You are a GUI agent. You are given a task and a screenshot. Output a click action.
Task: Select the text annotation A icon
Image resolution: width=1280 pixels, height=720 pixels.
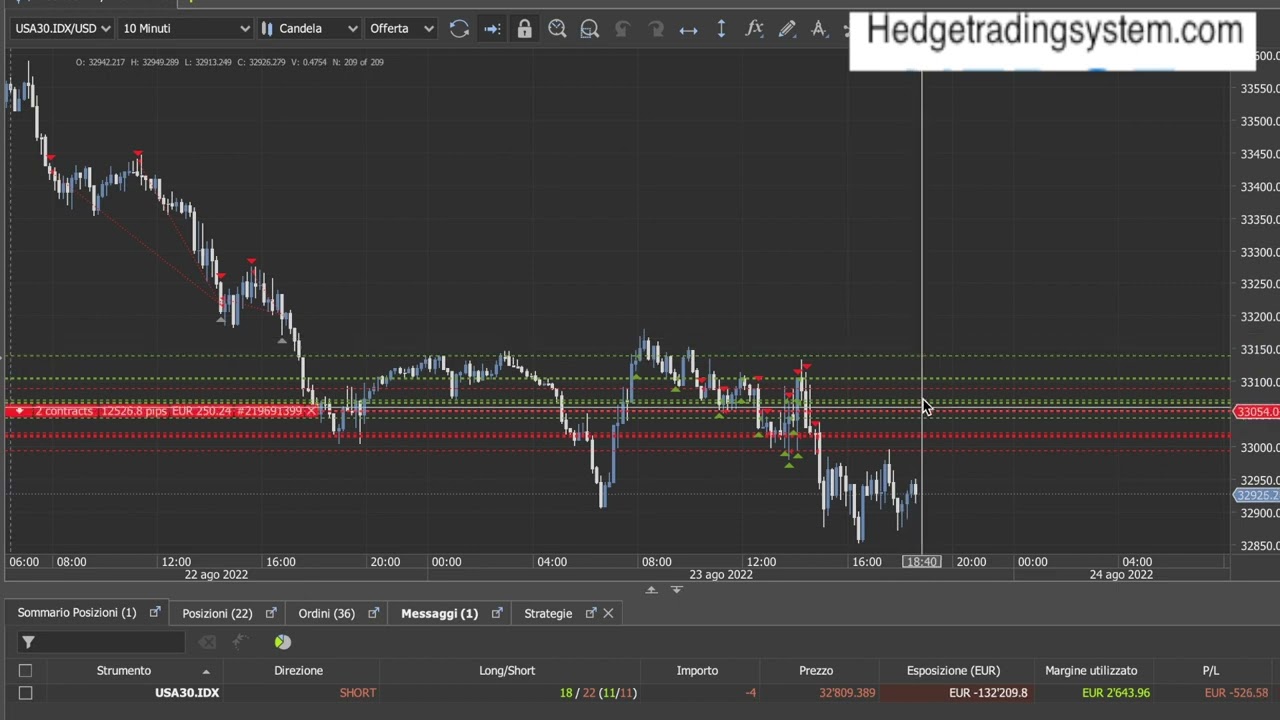(819, 29)
